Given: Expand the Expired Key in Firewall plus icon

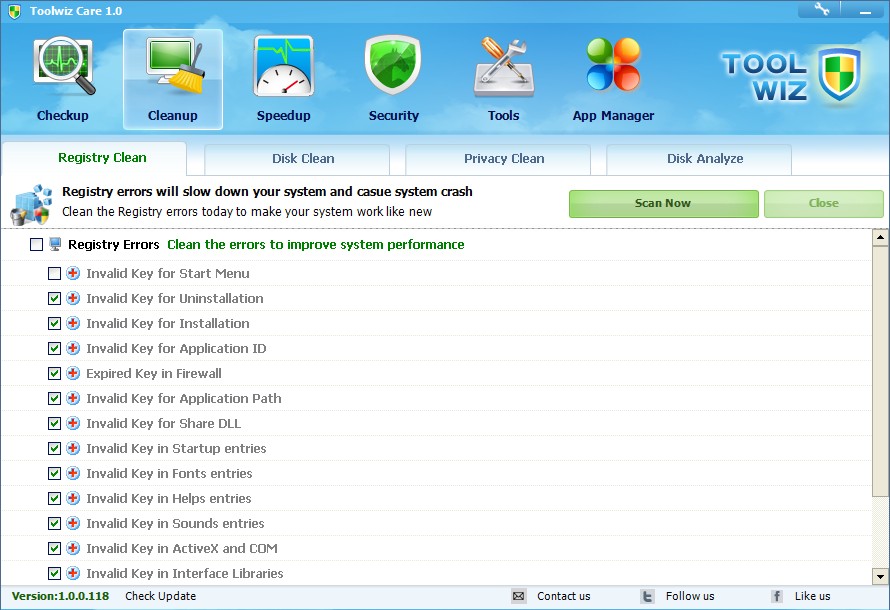Looking at the screenshot, I should click(73, 373).
